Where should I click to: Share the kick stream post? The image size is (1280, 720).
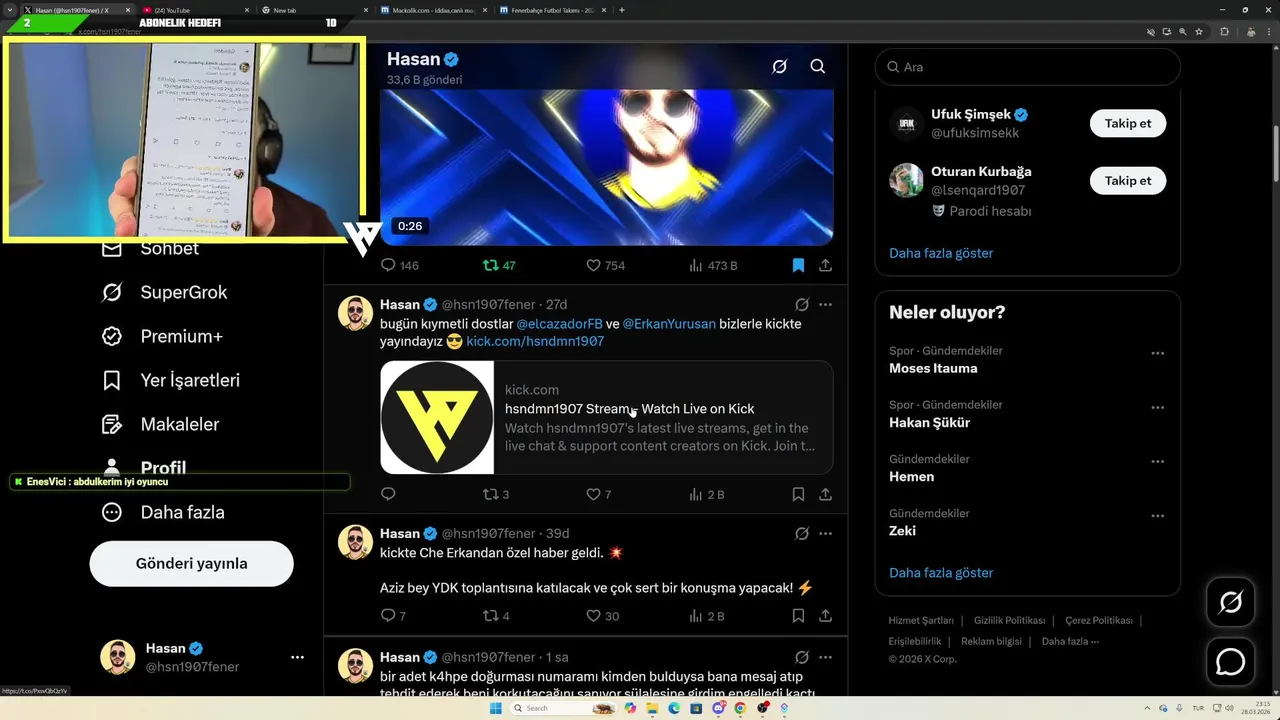[x=825, y=494]
